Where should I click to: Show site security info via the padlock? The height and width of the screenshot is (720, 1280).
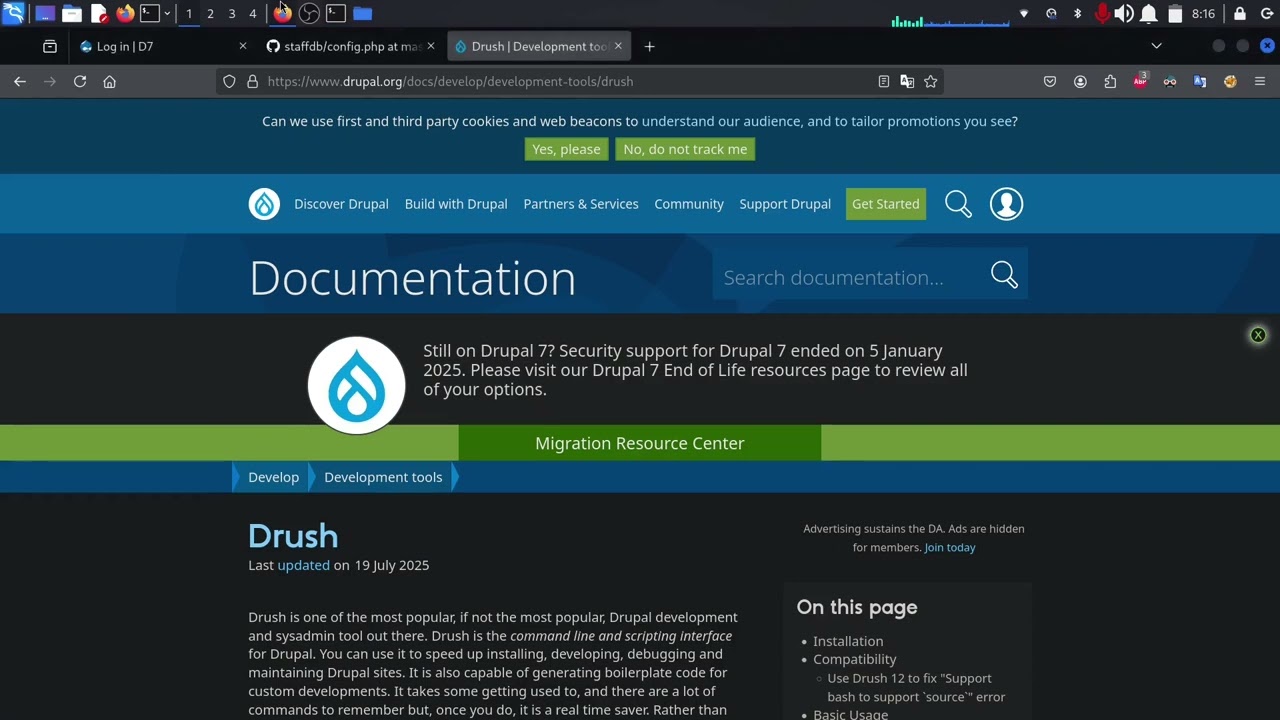tap(252, 81)
